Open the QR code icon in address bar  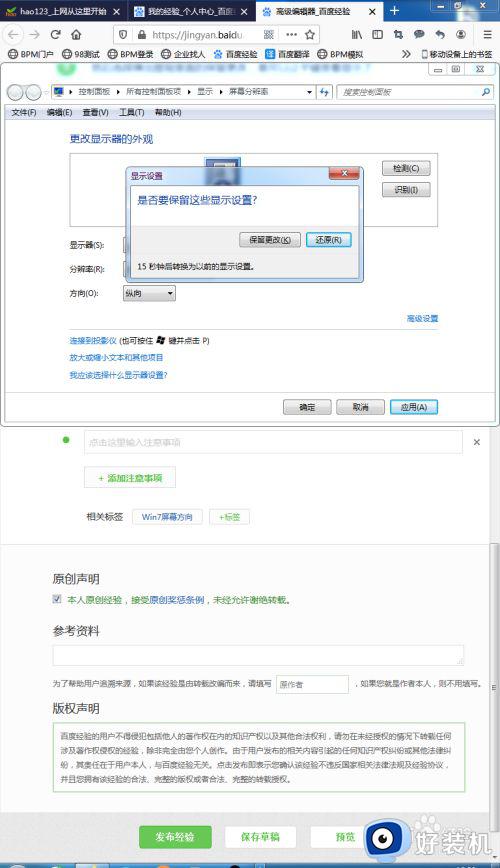269,34
